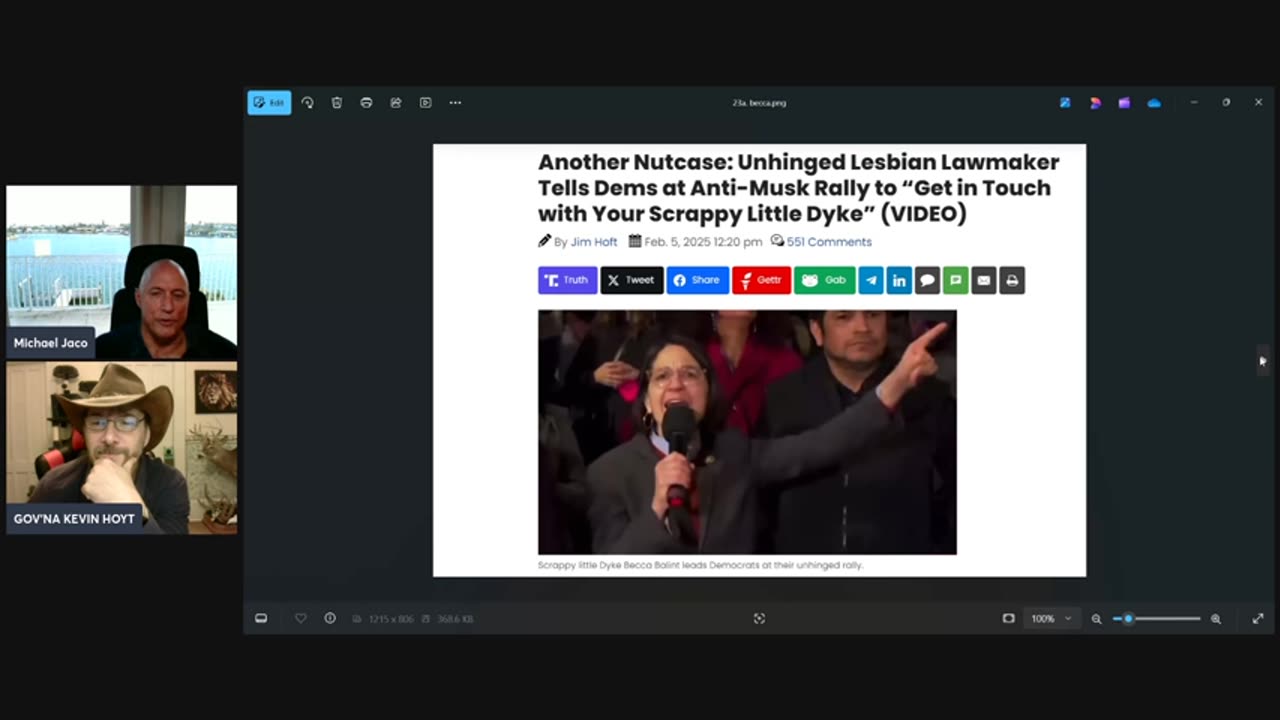Screen dimensions: 1280x720
Task: Click the article headline text
Action: [x=798, y=188]
